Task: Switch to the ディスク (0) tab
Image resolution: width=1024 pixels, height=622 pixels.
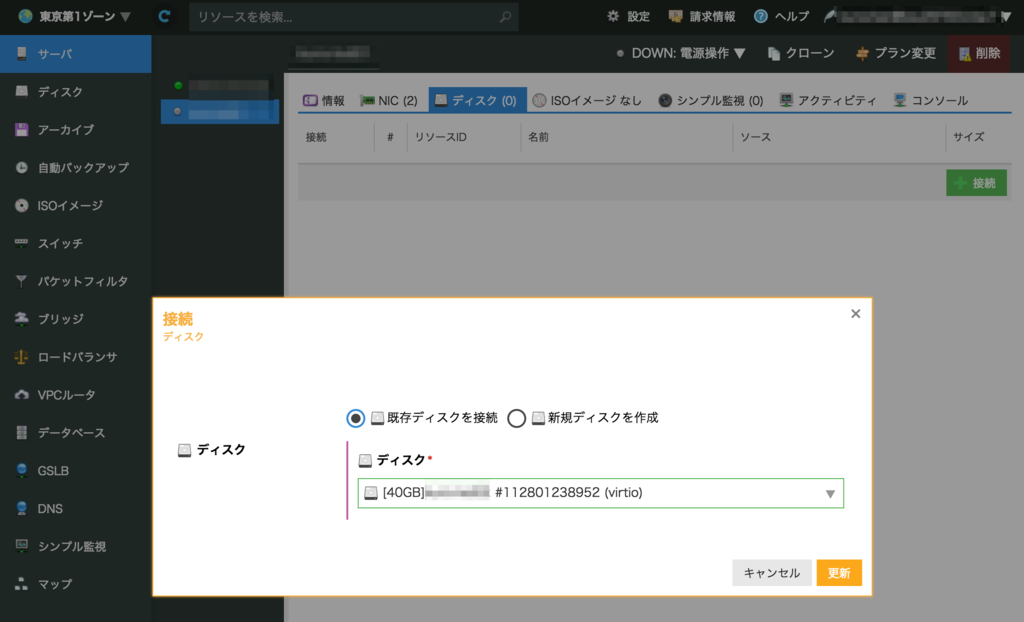Action: (x=477, y=101)
